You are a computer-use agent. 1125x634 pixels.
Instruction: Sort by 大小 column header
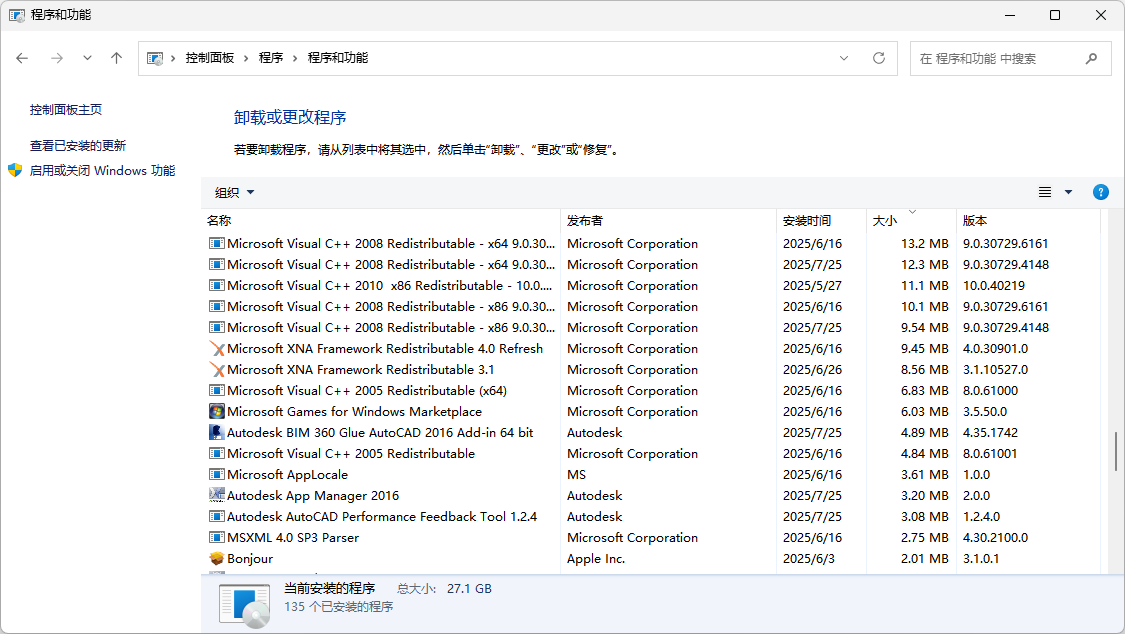(x=911, y=221)
